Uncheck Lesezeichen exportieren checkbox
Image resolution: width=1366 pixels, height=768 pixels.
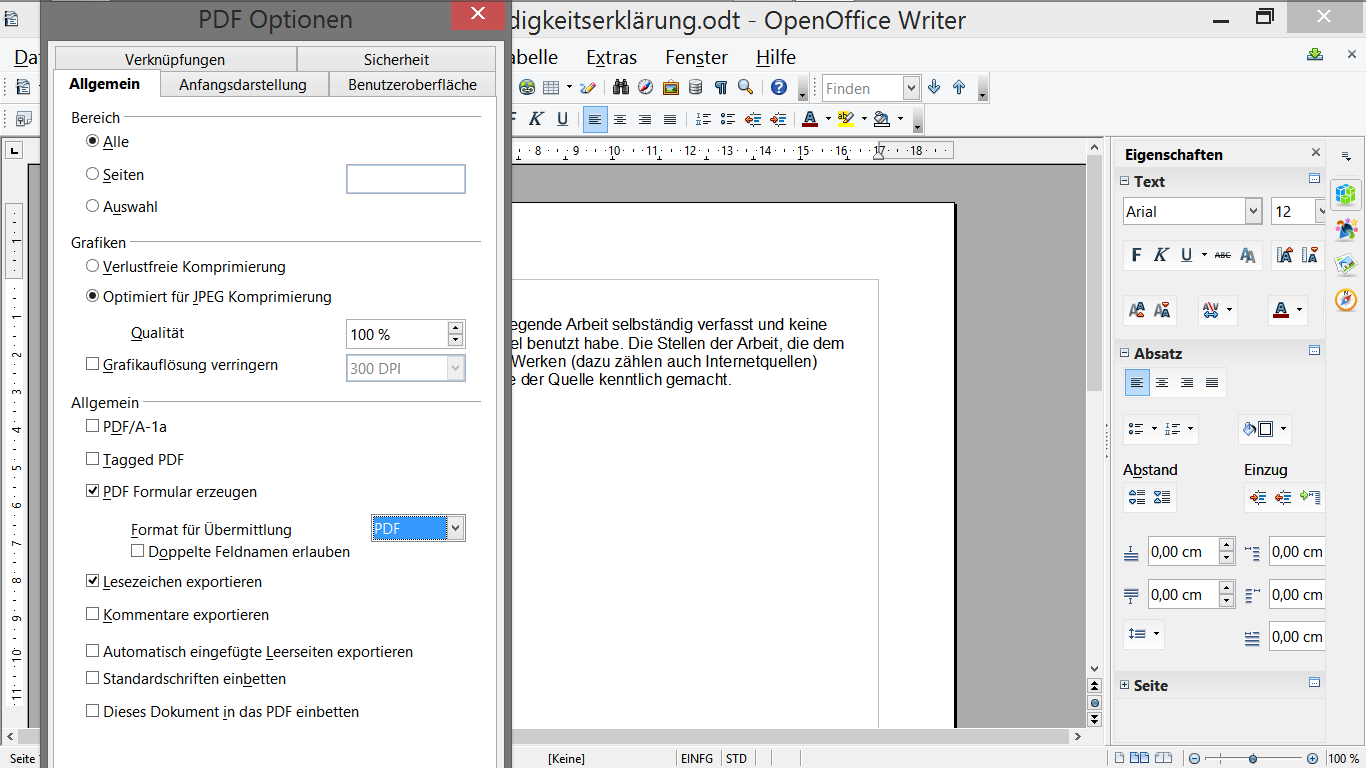(93, 581)
